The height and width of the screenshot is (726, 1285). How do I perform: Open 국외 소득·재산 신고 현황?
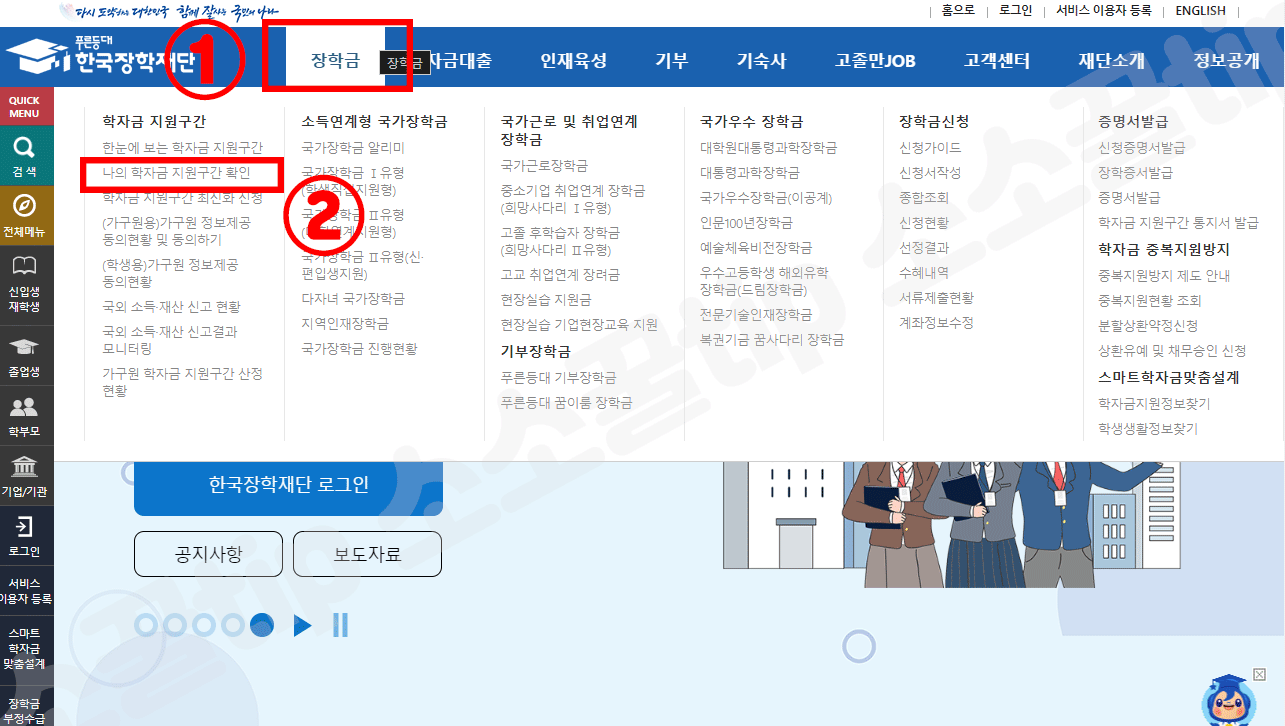point(171,306)
